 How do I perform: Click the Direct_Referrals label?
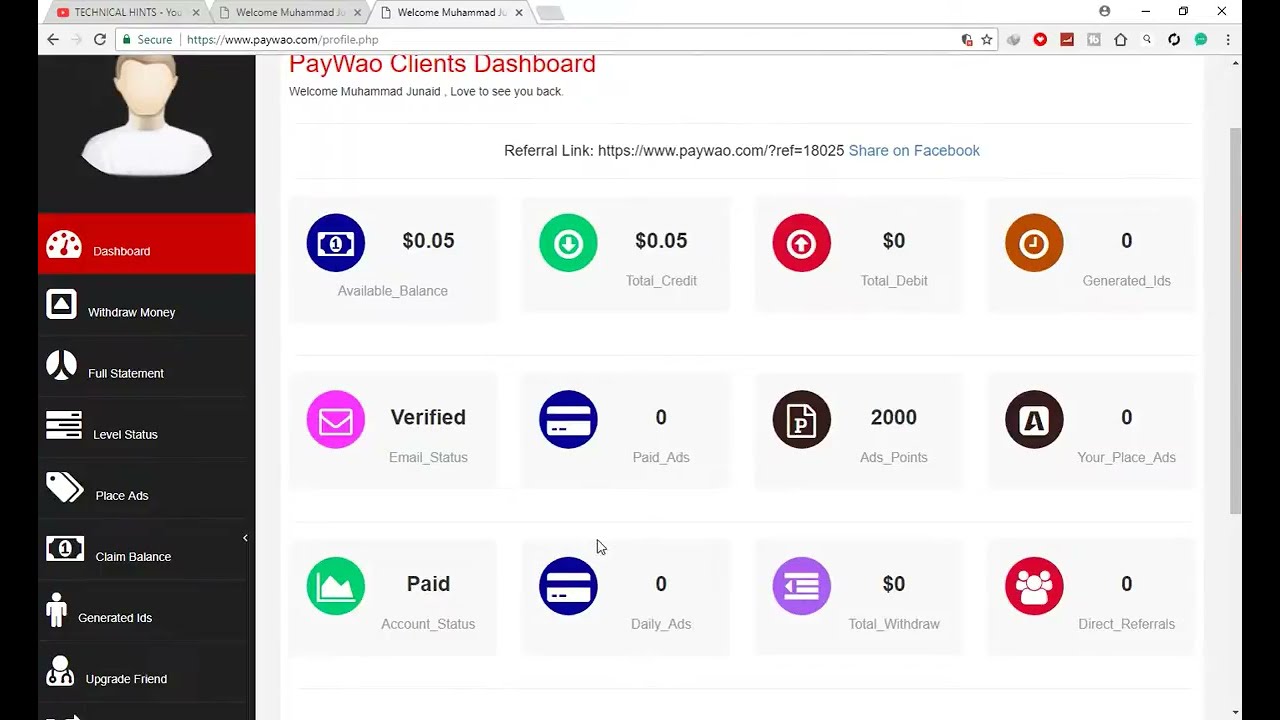point(1126,624)
